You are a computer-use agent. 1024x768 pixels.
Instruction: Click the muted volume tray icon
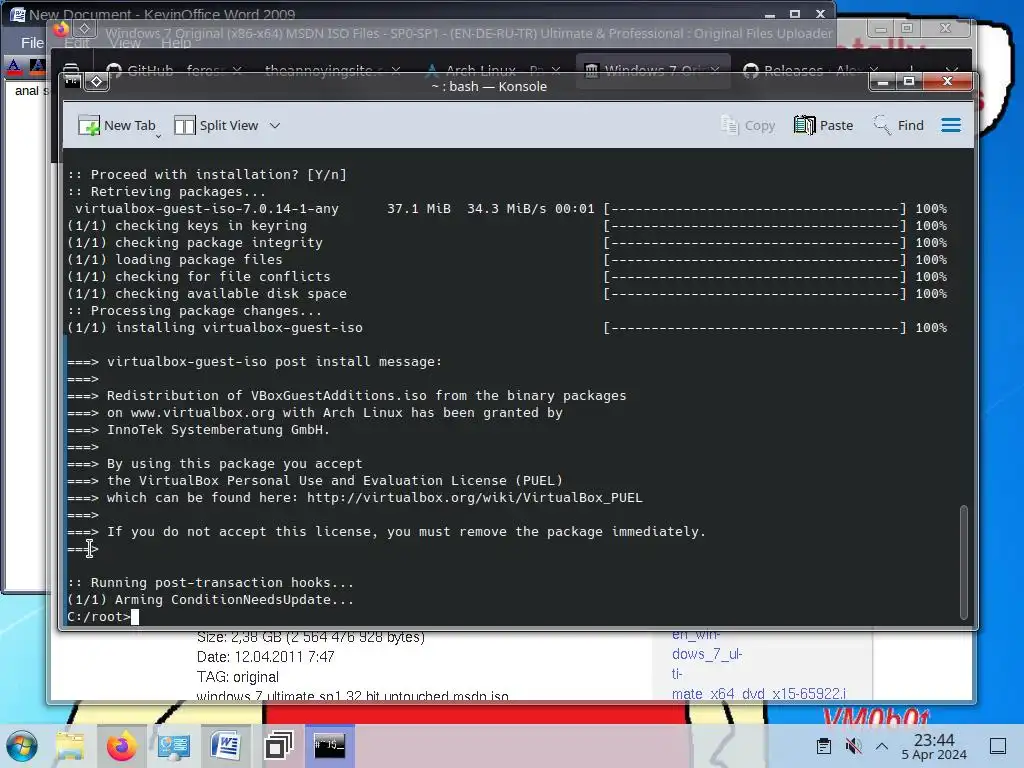[853, 746]
